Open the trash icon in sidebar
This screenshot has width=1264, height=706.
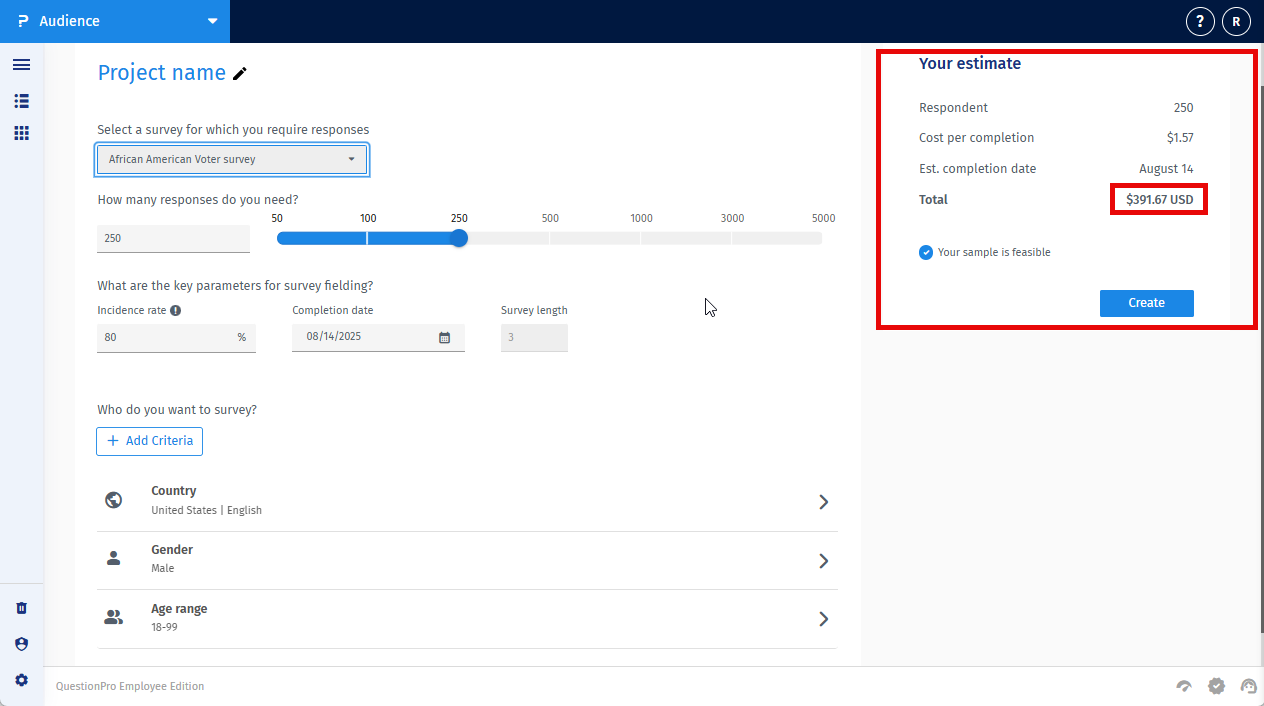click(x=21, y=608)
